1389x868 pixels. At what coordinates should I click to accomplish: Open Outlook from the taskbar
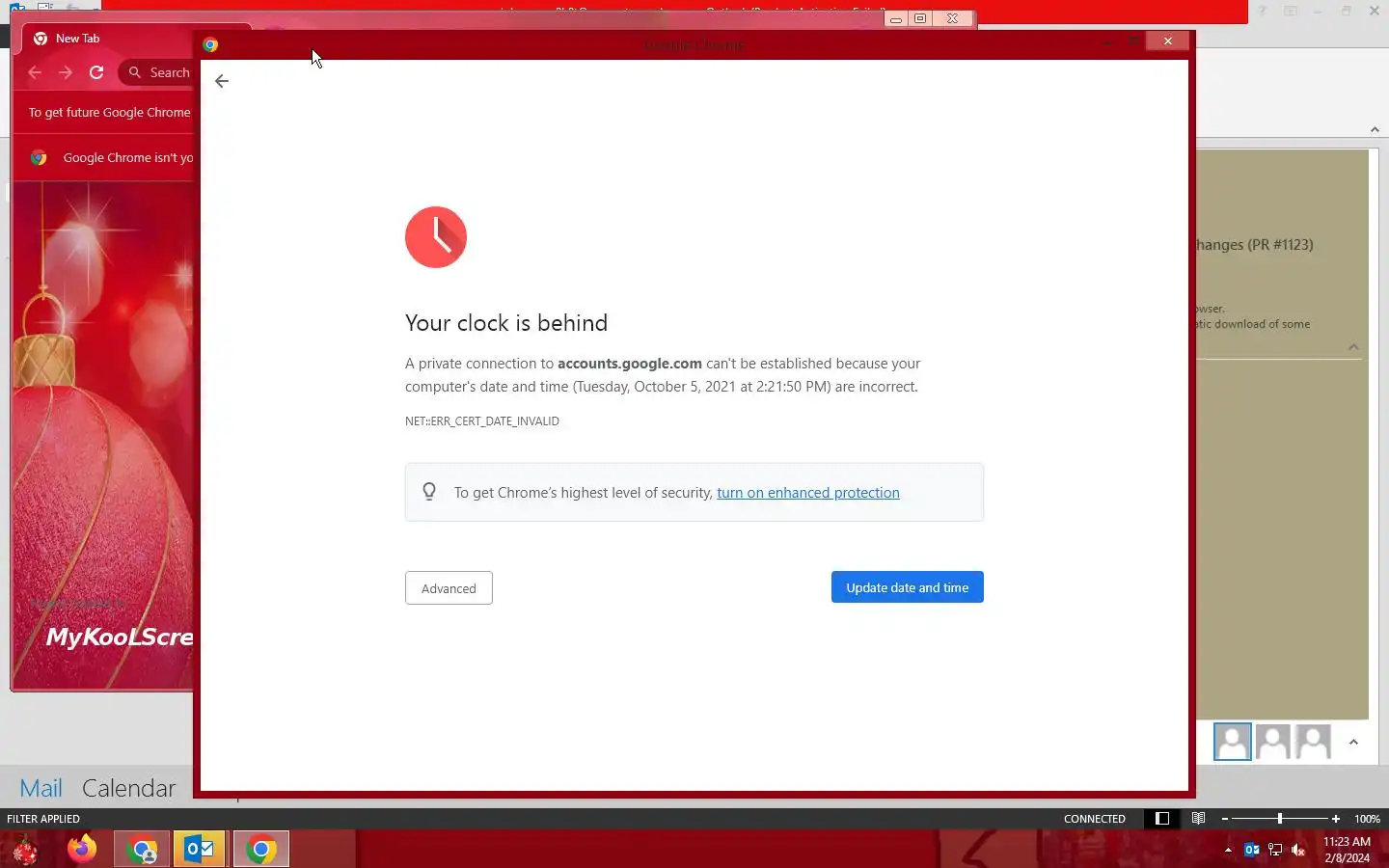click(x=200, y=849)
